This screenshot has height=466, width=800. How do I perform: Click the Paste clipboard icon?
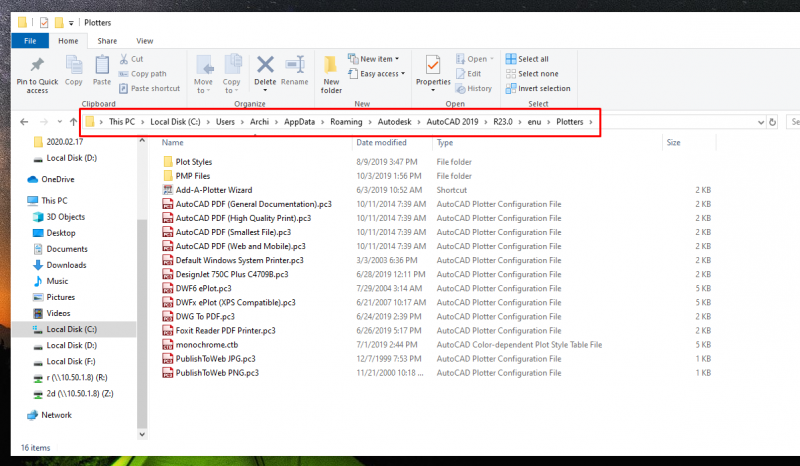coord(102,65)
